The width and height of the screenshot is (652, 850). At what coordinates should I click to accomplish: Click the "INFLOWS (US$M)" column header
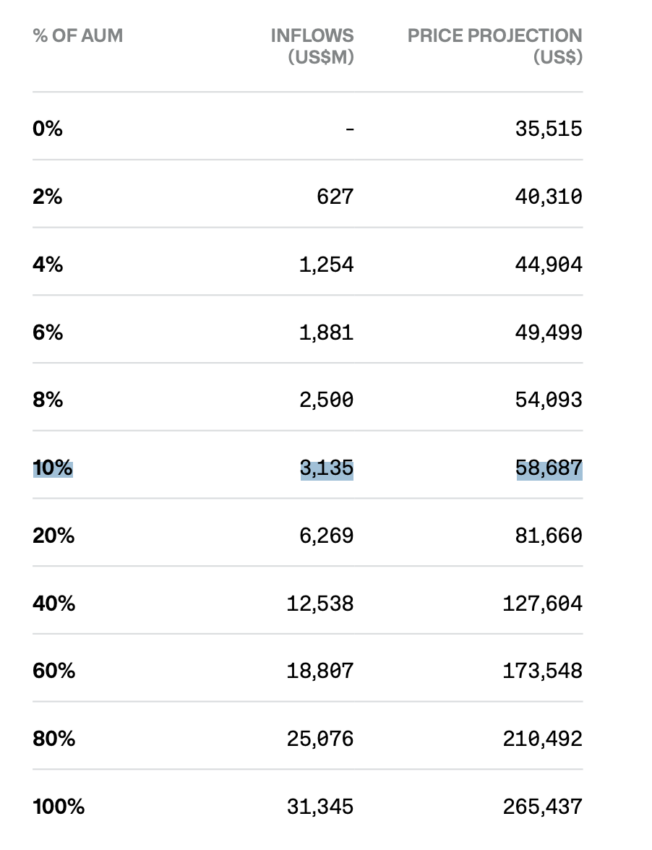[x=312, y=46]
